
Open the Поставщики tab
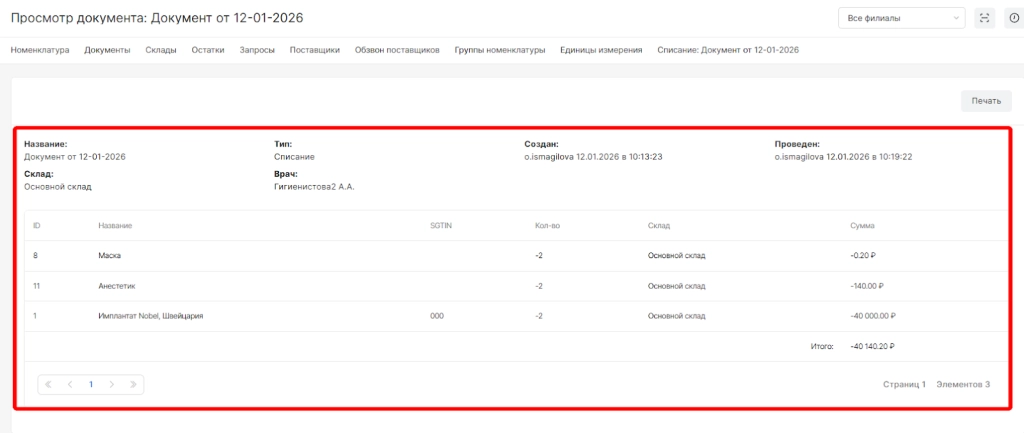pos(314,50)
